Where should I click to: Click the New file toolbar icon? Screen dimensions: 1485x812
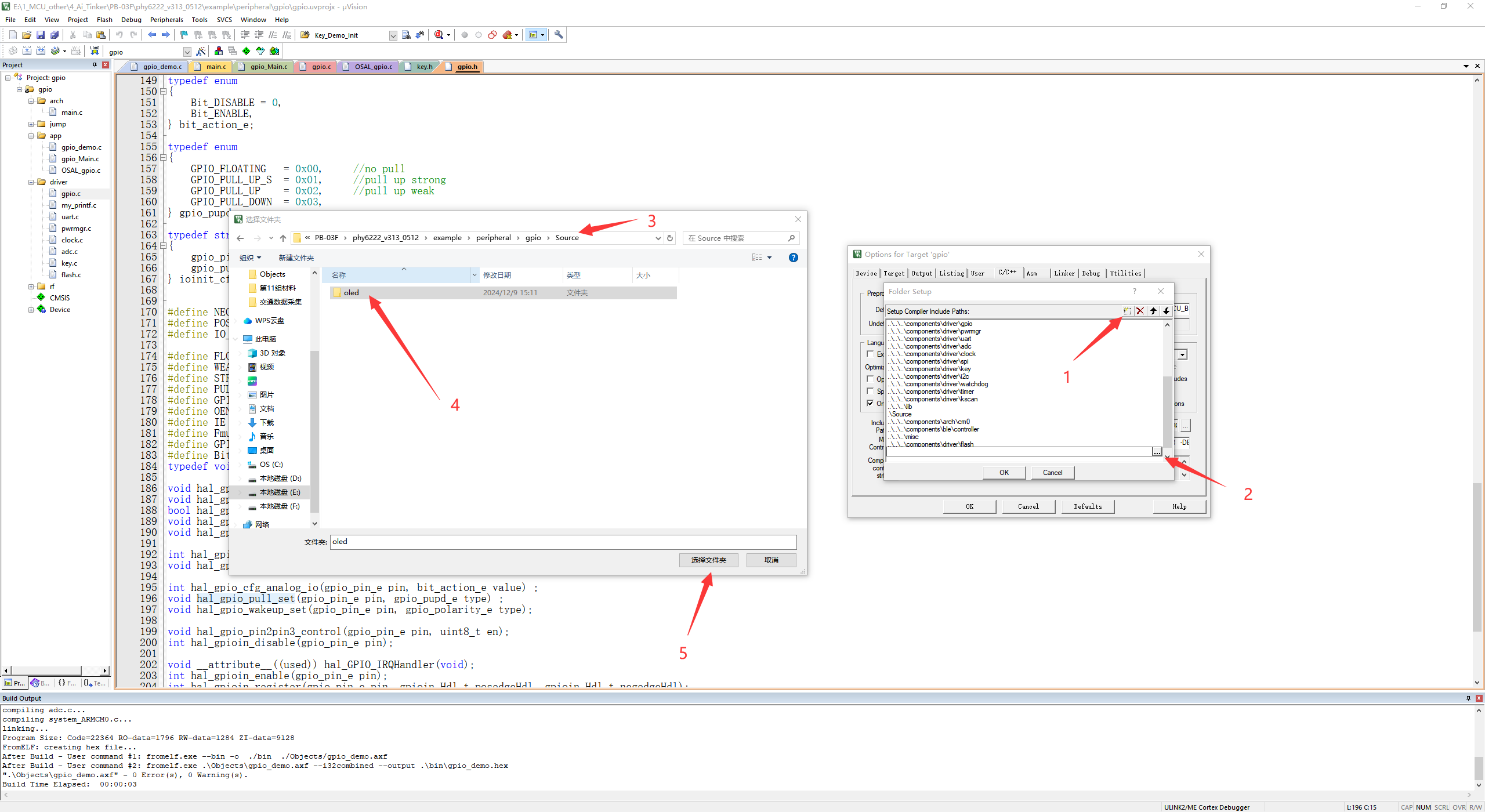(x=13, y=35)
